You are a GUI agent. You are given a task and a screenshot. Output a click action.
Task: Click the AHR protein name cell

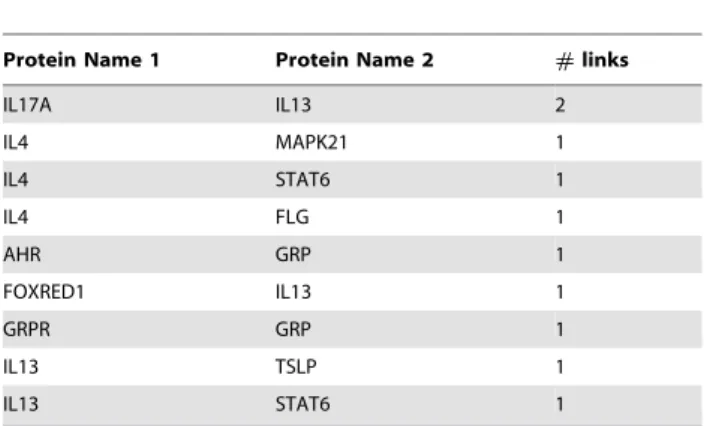(22, 255)
